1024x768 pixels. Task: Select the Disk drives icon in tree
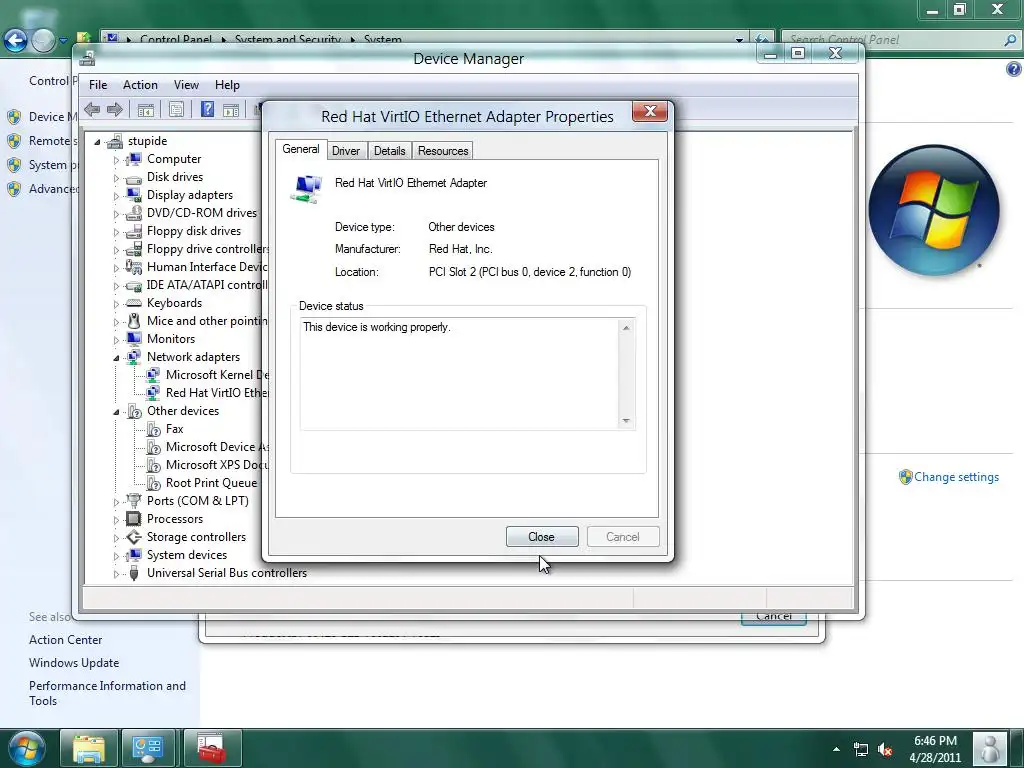[134, 178]
